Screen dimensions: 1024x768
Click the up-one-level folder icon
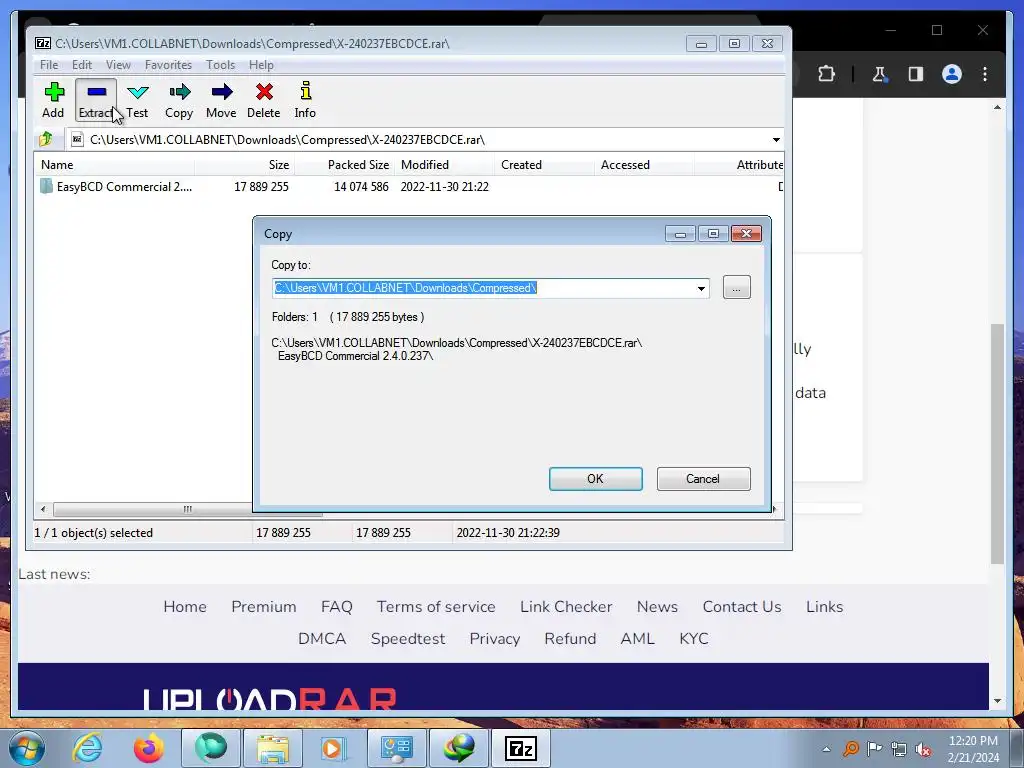46,139
